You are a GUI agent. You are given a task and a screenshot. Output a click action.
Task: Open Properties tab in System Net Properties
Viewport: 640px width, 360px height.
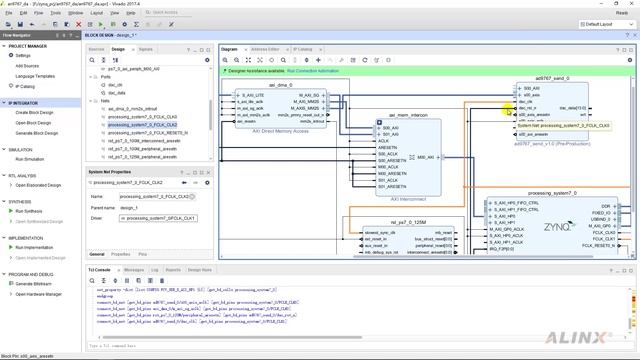121,254
